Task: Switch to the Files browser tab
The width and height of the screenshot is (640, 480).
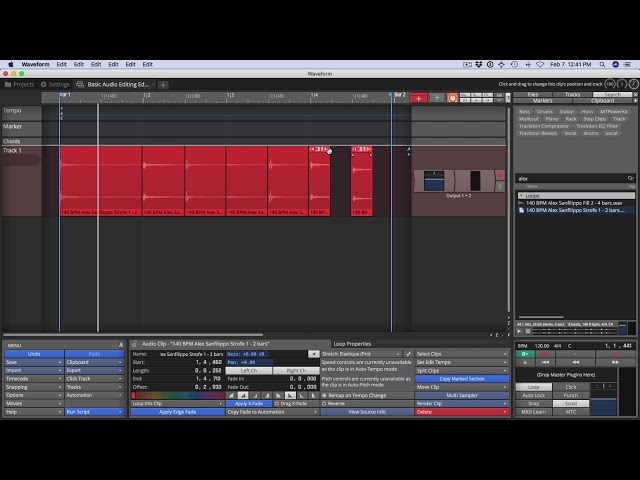Action: (x=533, y=94)
